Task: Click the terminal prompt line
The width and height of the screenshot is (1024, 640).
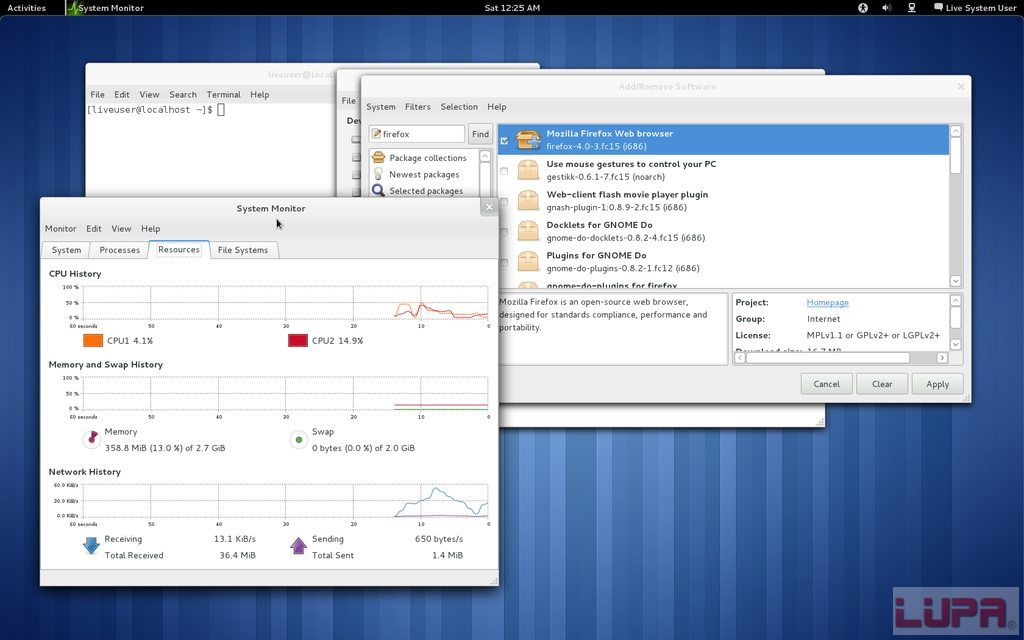Action: tap(155, 110)
